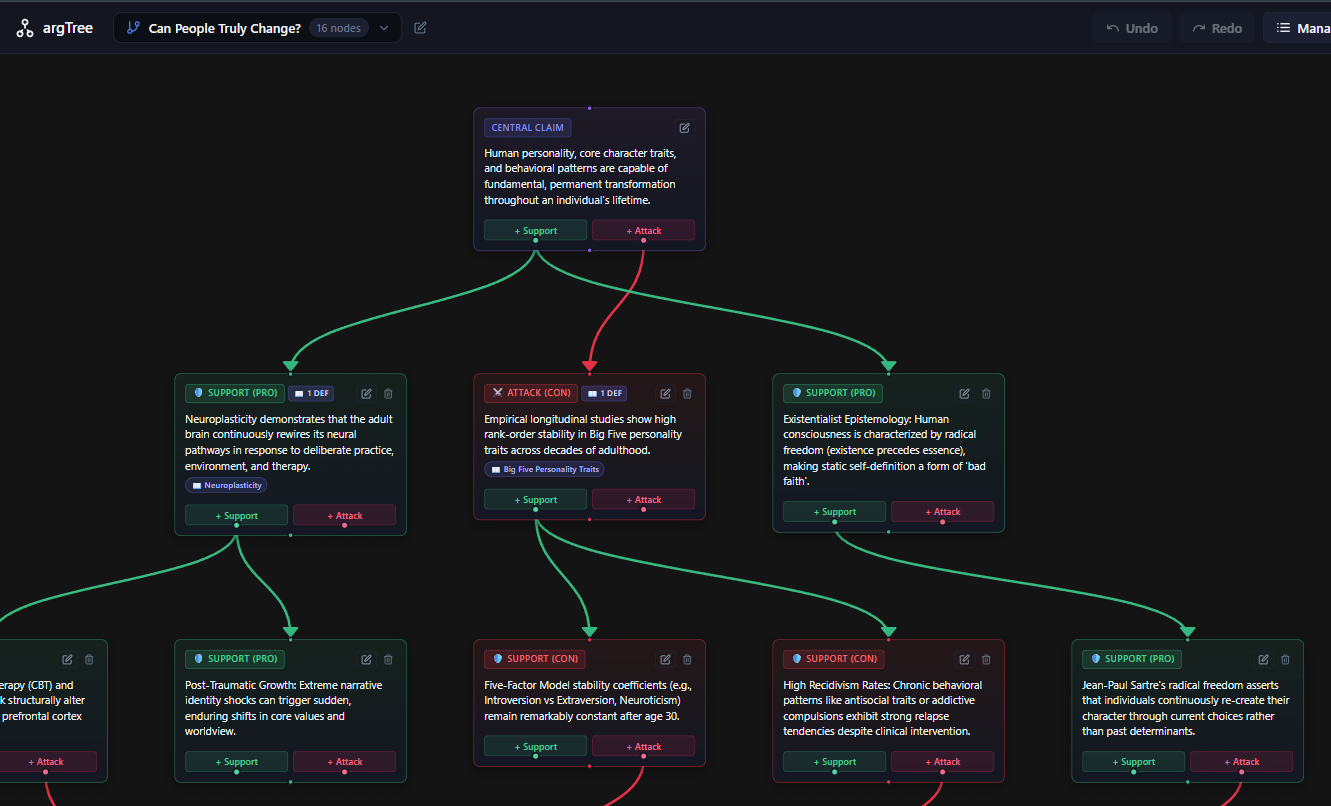
Task: Click the SUPPORT (PRO) badge on Neuroplasticity node
Action: click(235, 393)
